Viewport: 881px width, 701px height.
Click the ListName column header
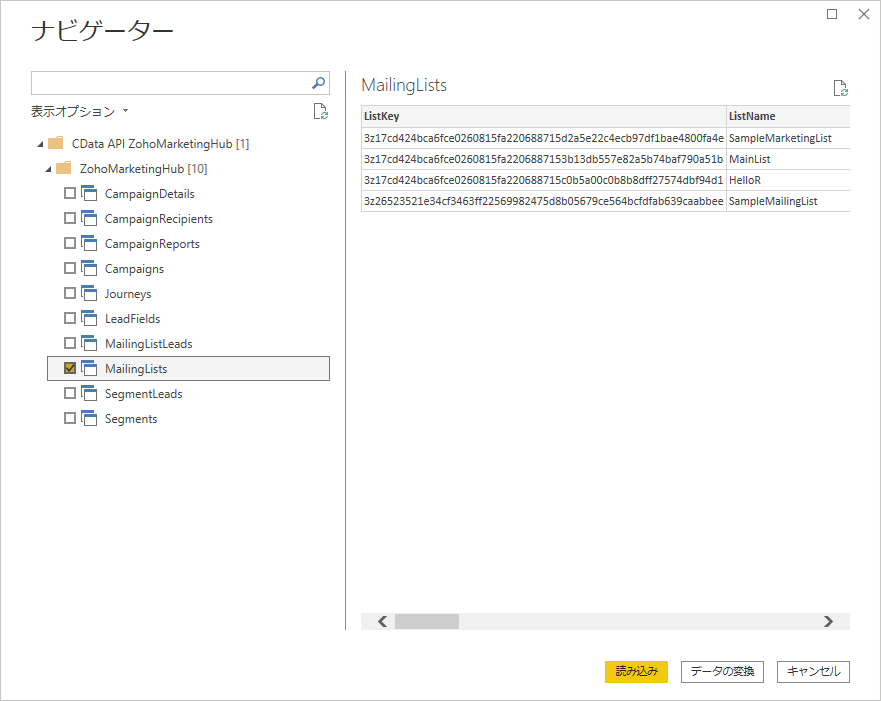tap(788, 116)
